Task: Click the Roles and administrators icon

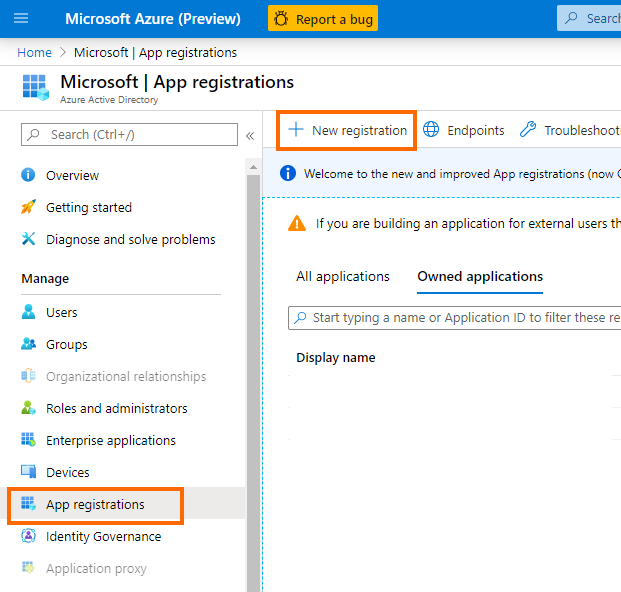Action: (x=28, y=407)
